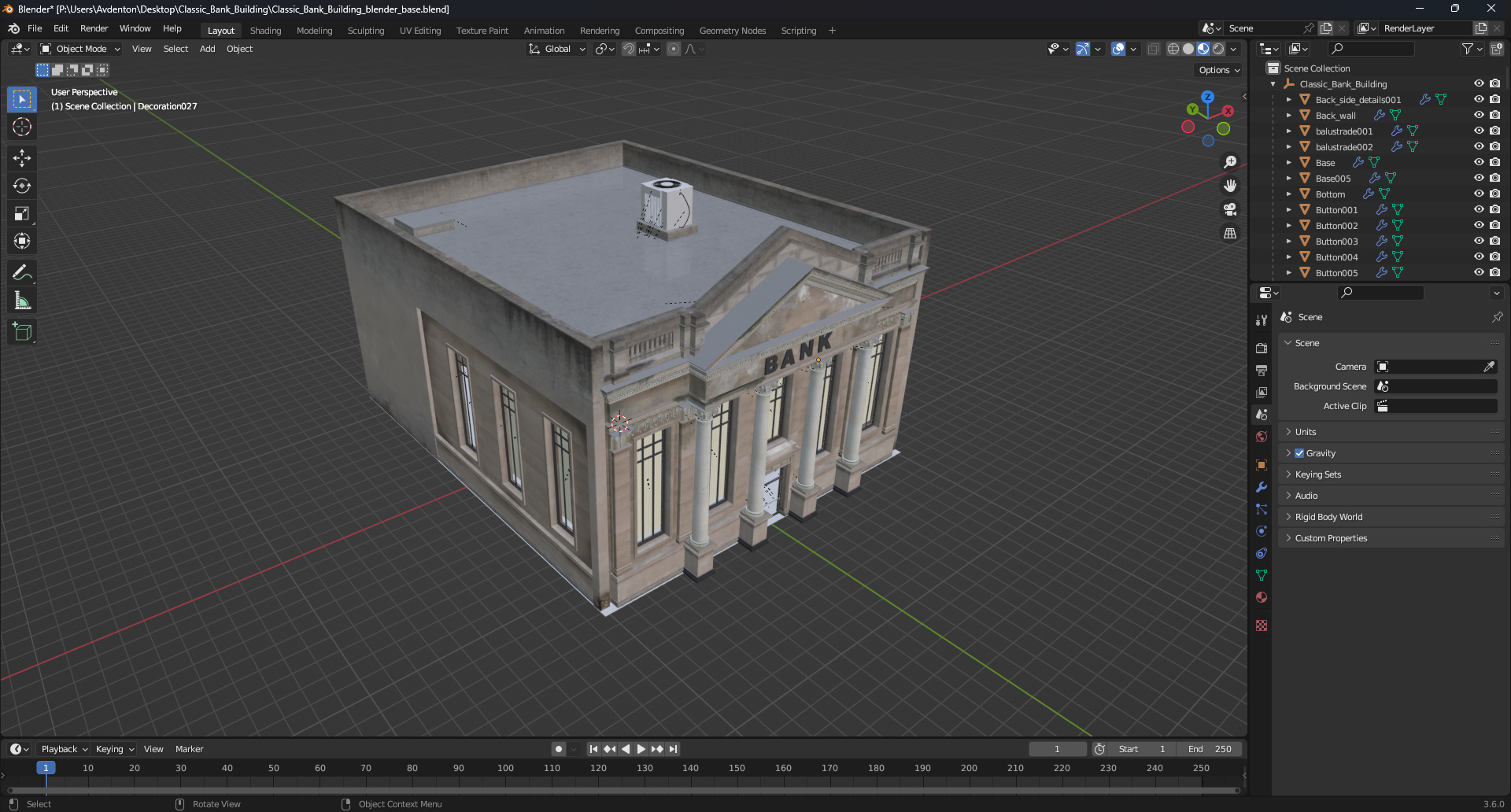This screenshot has height=812, width=1511.
Task: Play the animation forward
Action: [x=641, y=749]
